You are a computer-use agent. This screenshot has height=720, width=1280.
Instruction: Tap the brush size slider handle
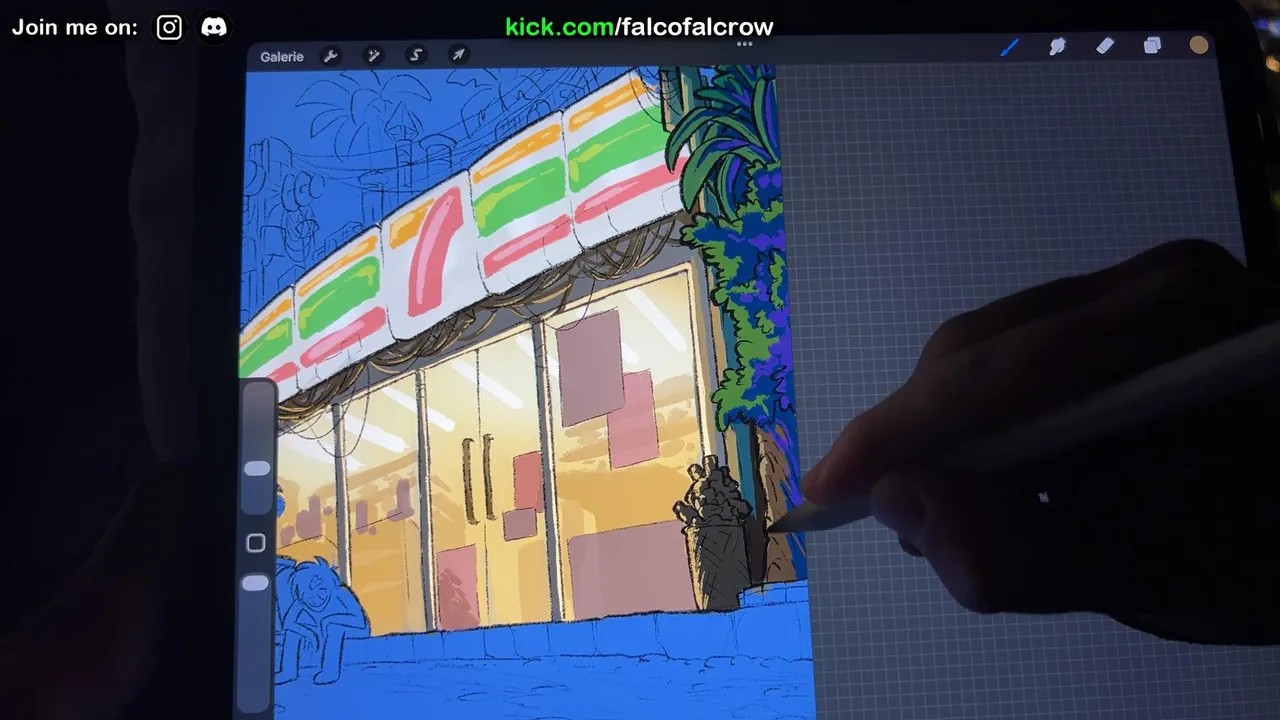257,468
